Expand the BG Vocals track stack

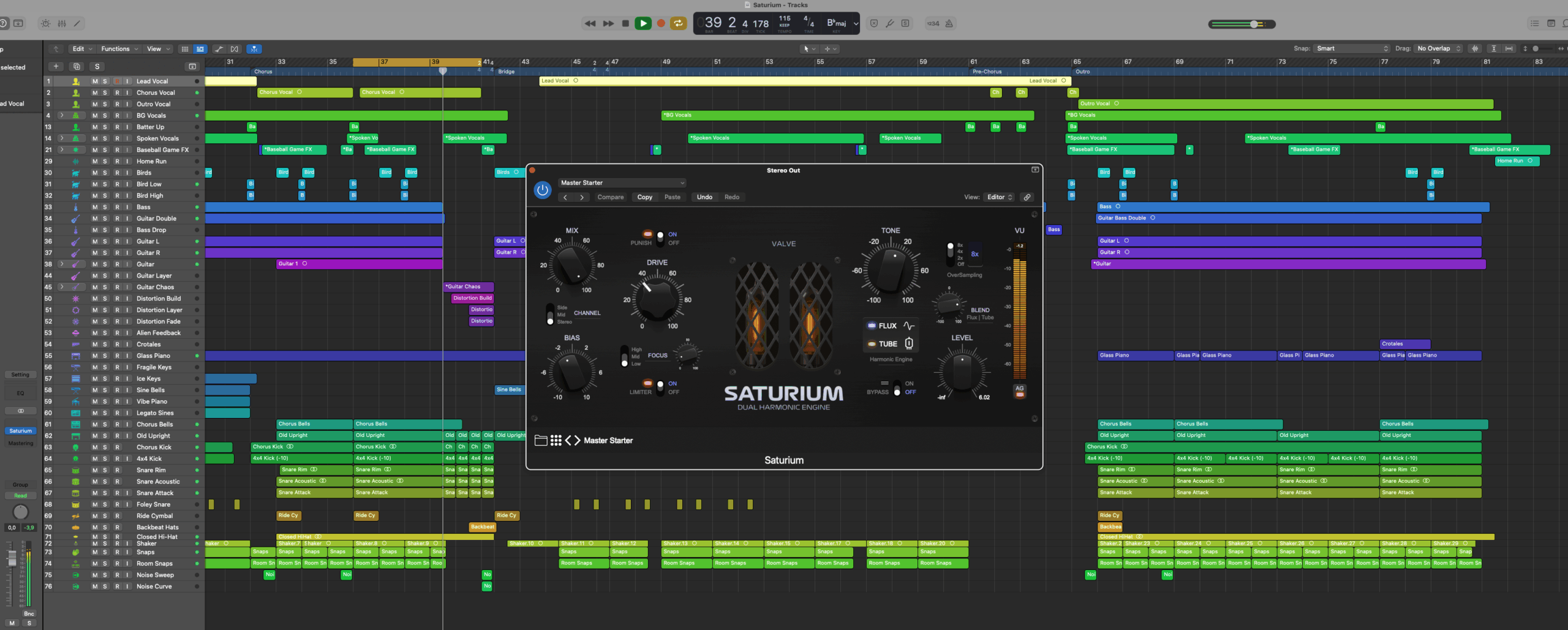[61, 115]
